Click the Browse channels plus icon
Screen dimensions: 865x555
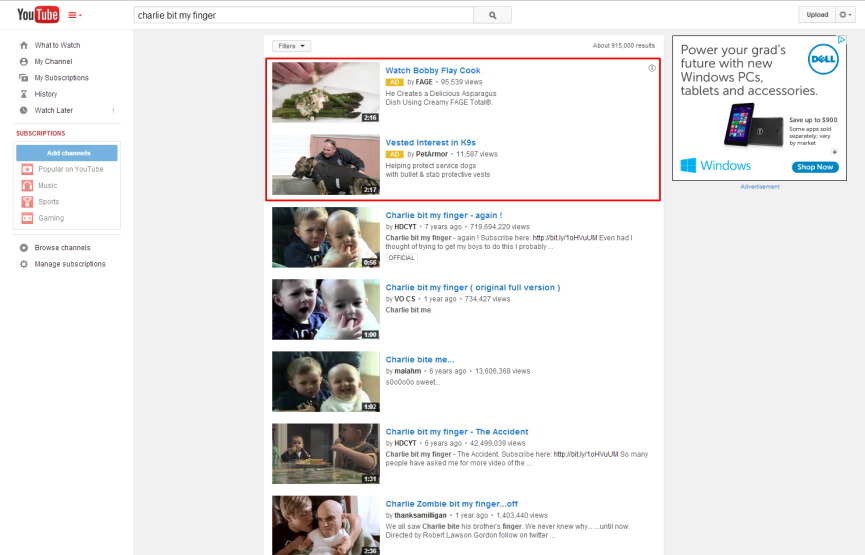pyautogui.click(x=24, y=248)
